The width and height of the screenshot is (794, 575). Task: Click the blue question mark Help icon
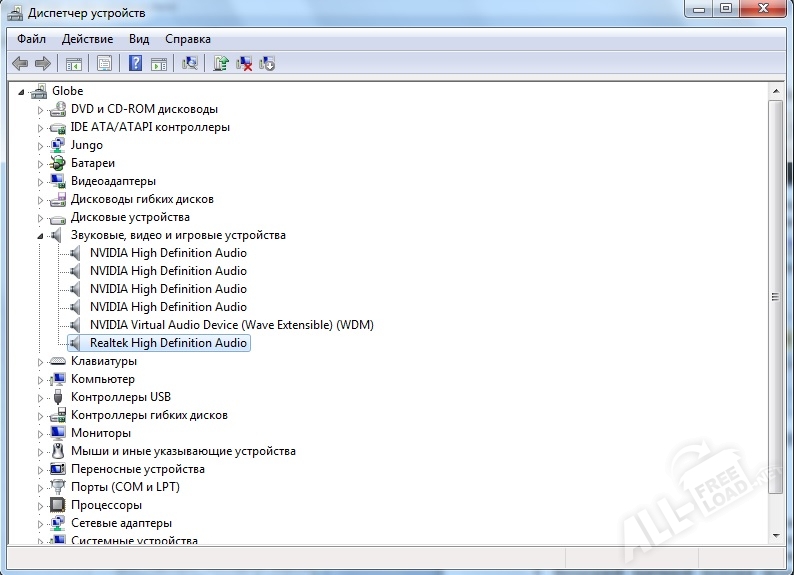(136, 64)
